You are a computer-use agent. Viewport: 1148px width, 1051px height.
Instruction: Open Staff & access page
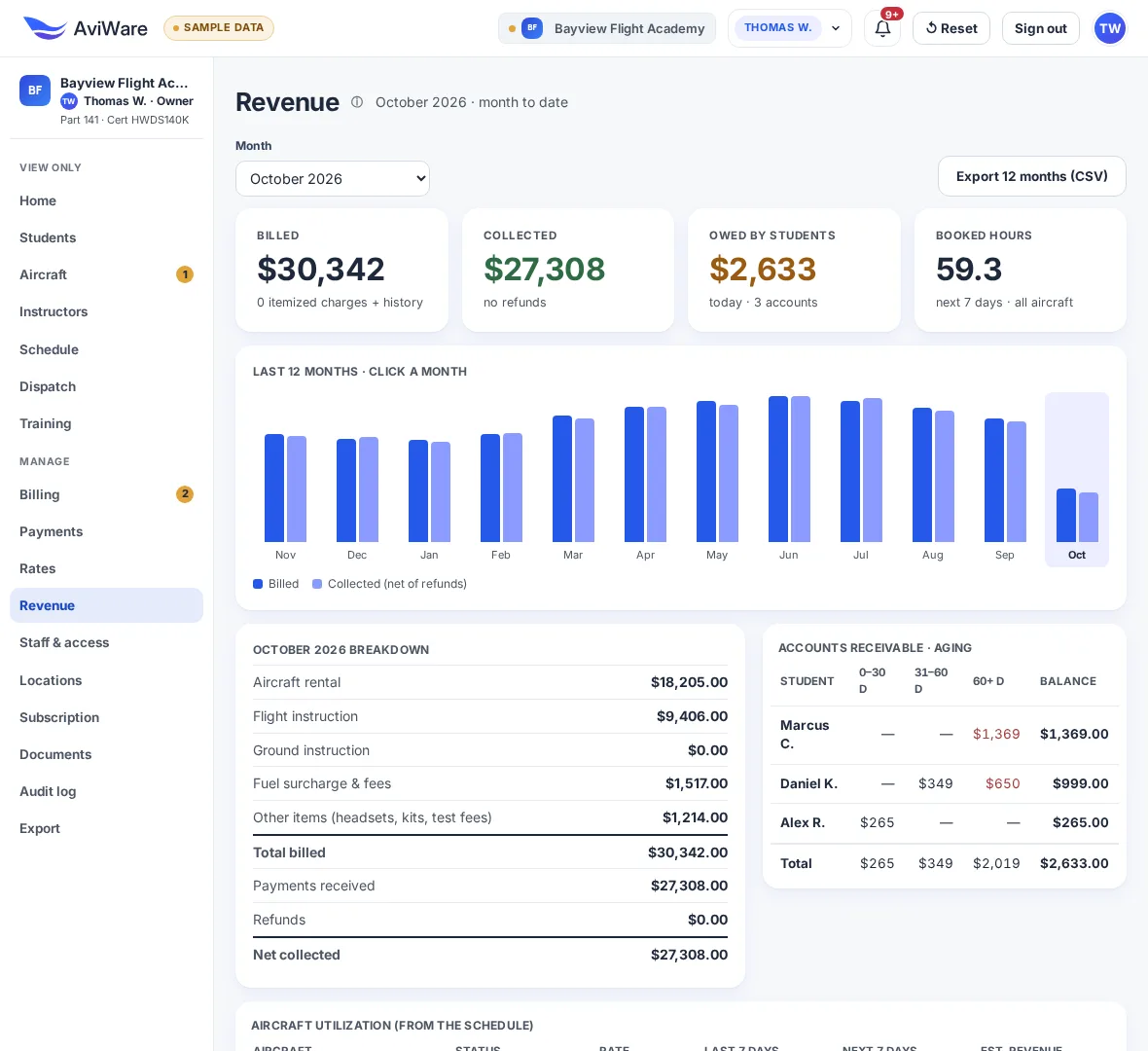106,642
